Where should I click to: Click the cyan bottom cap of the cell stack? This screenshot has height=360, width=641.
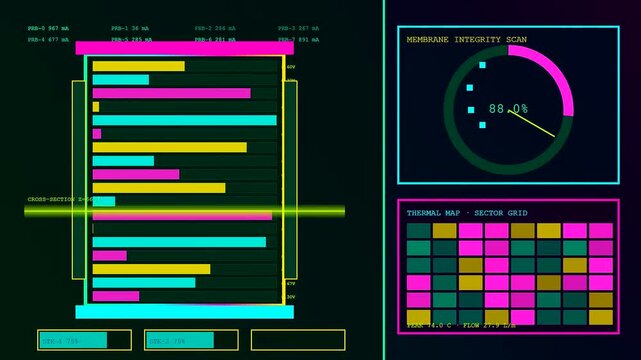point(184,312)
